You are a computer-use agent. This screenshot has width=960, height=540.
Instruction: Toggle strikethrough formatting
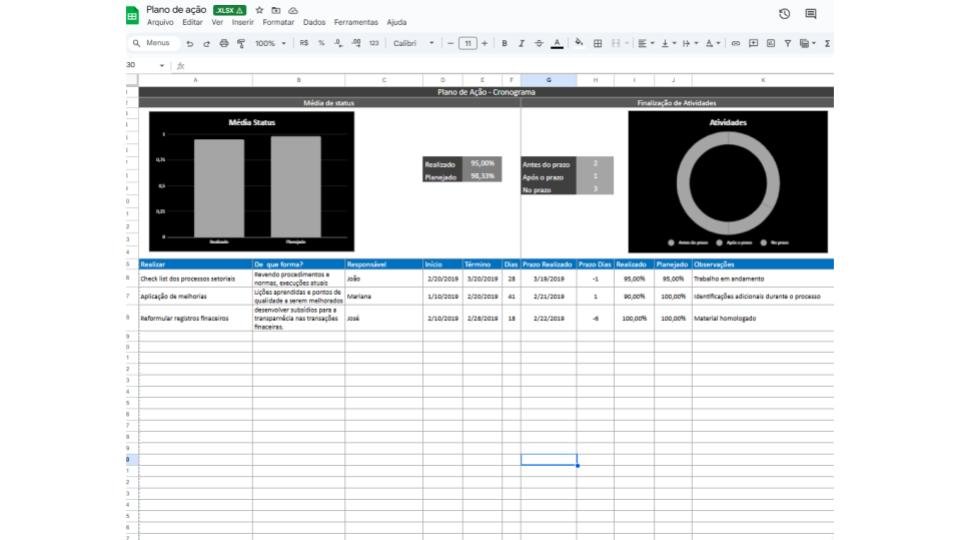[x=539, y=44]
